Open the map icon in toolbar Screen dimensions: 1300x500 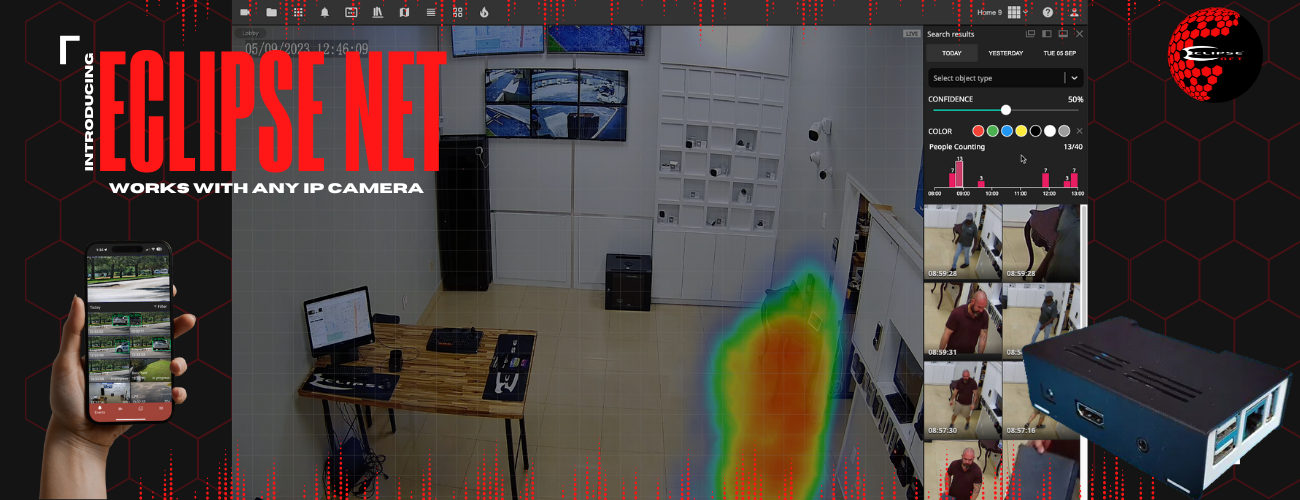pos(404,12)
